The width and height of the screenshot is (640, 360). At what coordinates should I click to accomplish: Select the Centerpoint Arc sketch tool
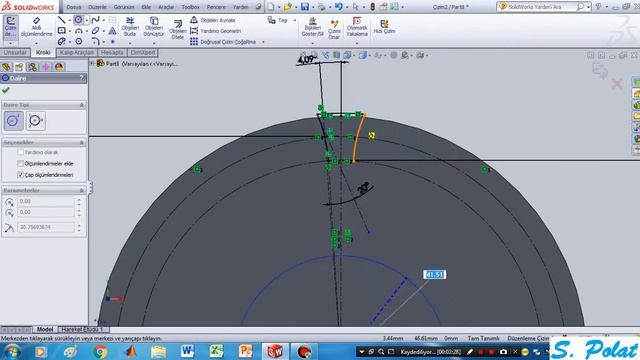coord(78,31)
